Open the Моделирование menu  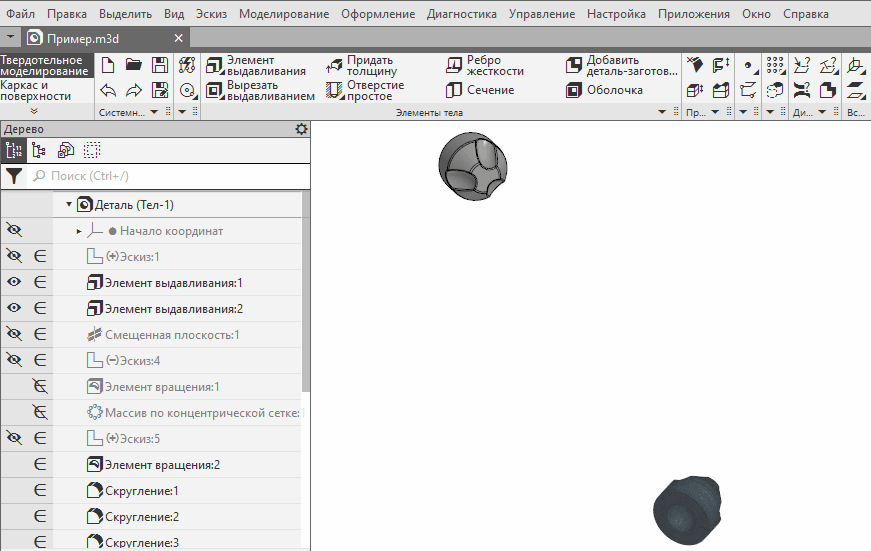coord(284,14)
